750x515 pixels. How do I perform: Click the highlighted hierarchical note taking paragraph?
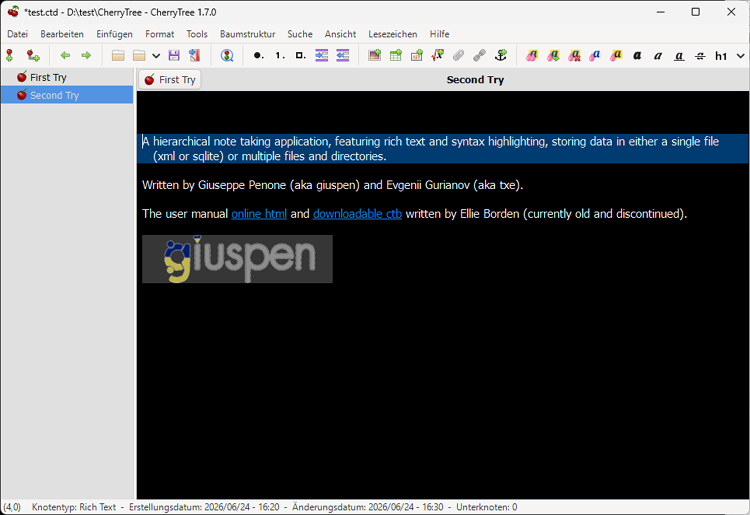[x=442, y=149]
